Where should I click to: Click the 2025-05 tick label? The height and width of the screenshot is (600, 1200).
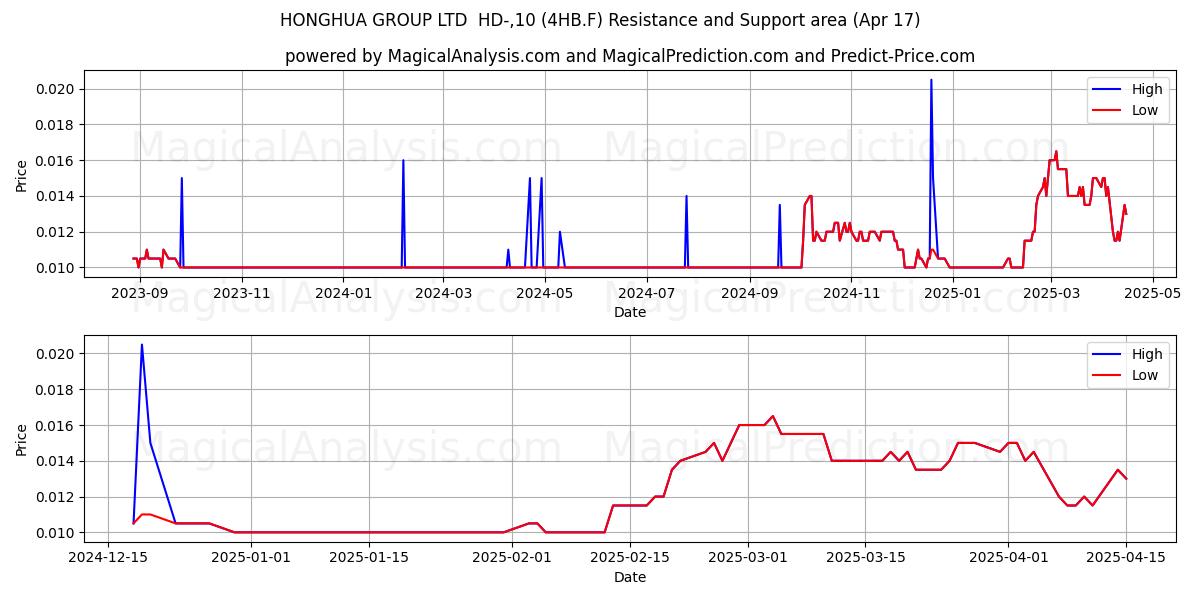(1153, 293)
